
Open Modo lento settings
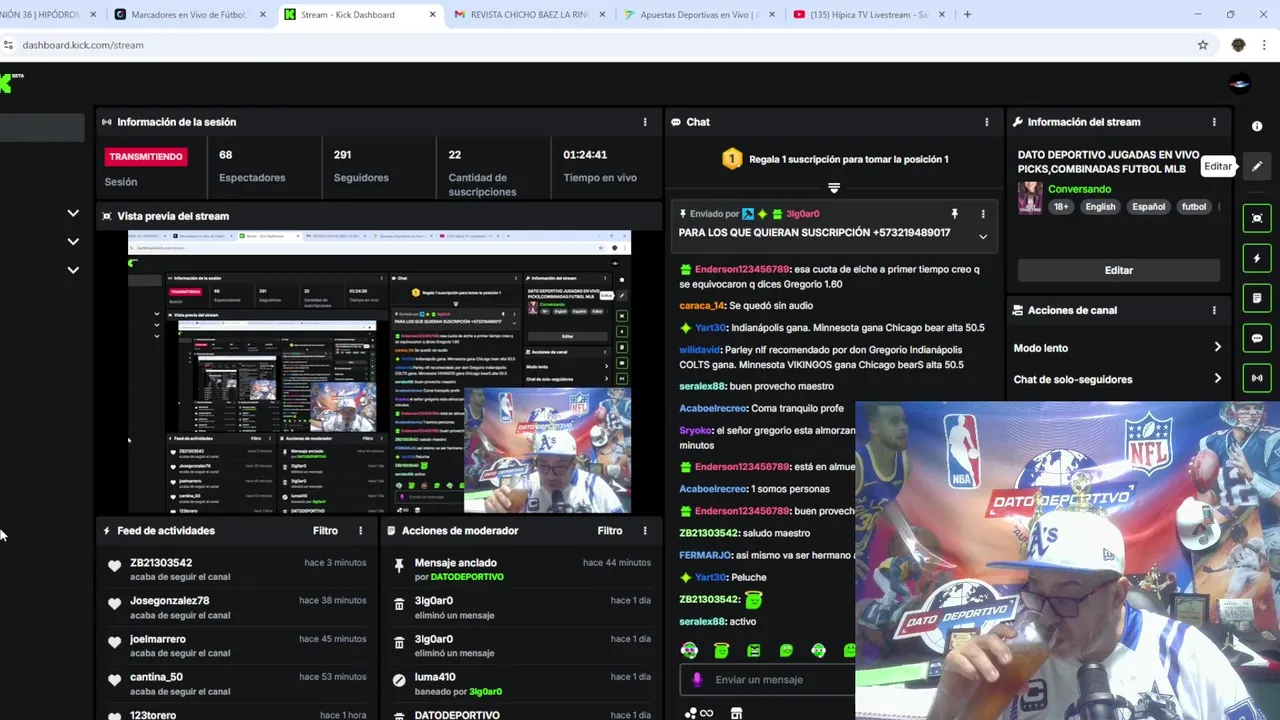pyautogui.click(x=1117, y=348)
